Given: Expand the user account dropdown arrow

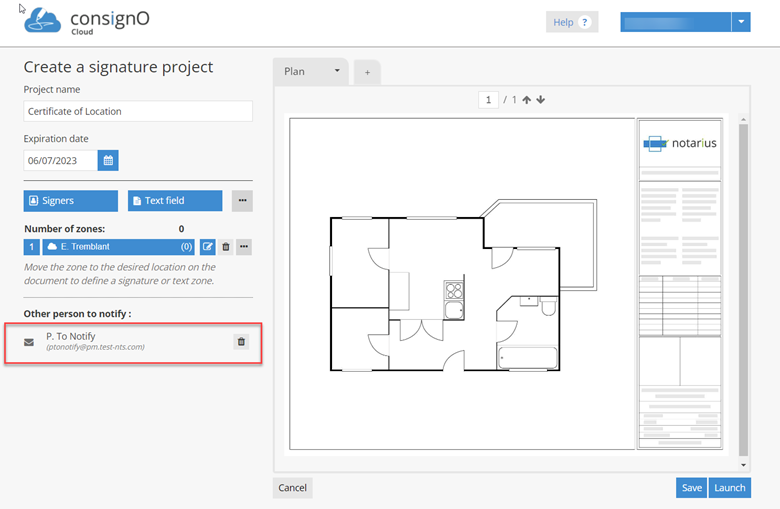Looking at the screenshot, I should pos(740,22).
